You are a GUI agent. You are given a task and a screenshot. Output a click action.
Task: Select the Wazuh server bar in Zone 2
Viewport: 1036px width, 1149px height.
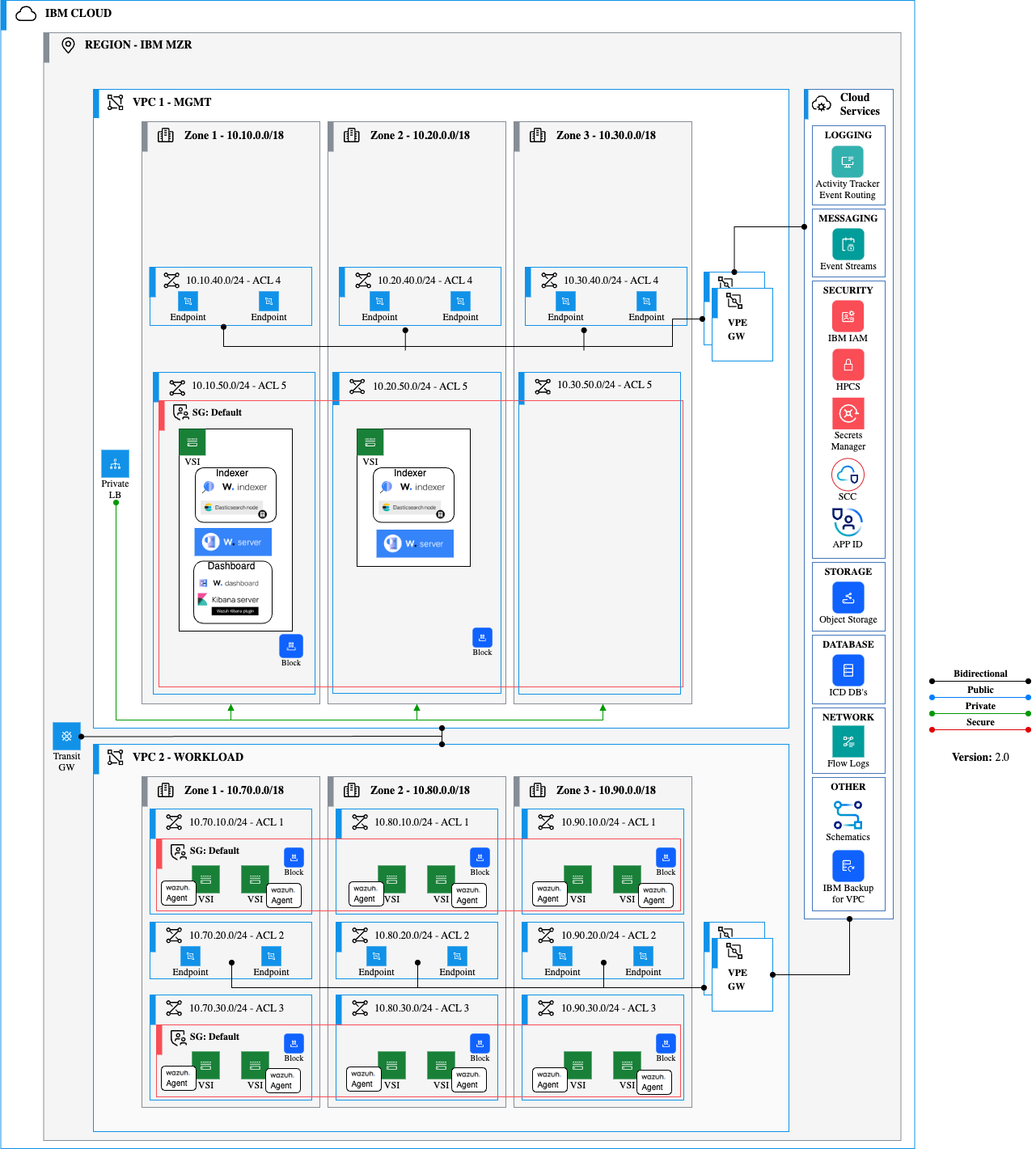click(x=415, y=543)
